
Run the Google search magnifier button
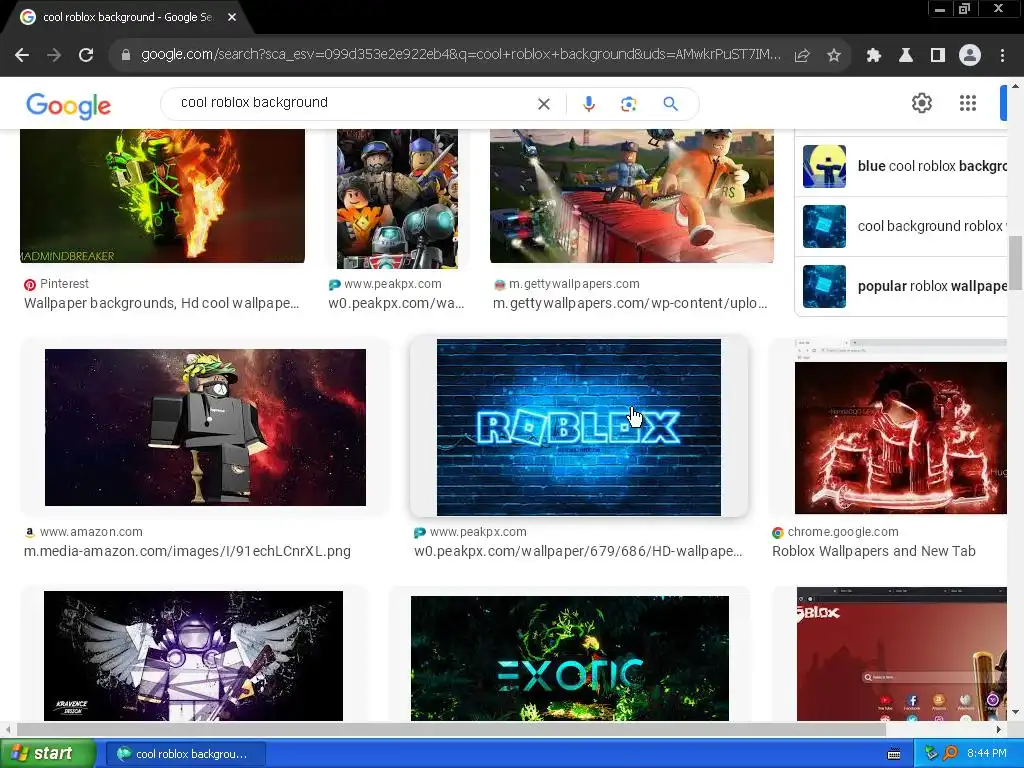[x=670, y=104]
